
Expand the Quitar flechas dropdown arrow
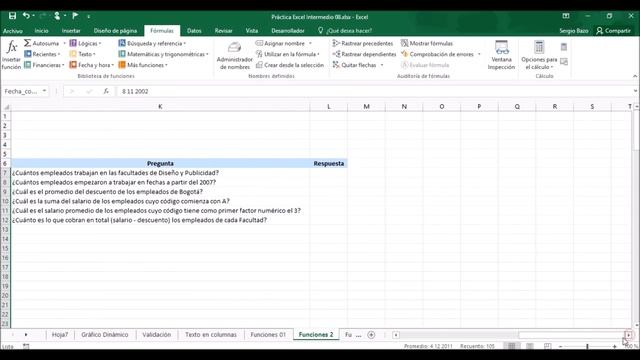click(x=382, y=65)
